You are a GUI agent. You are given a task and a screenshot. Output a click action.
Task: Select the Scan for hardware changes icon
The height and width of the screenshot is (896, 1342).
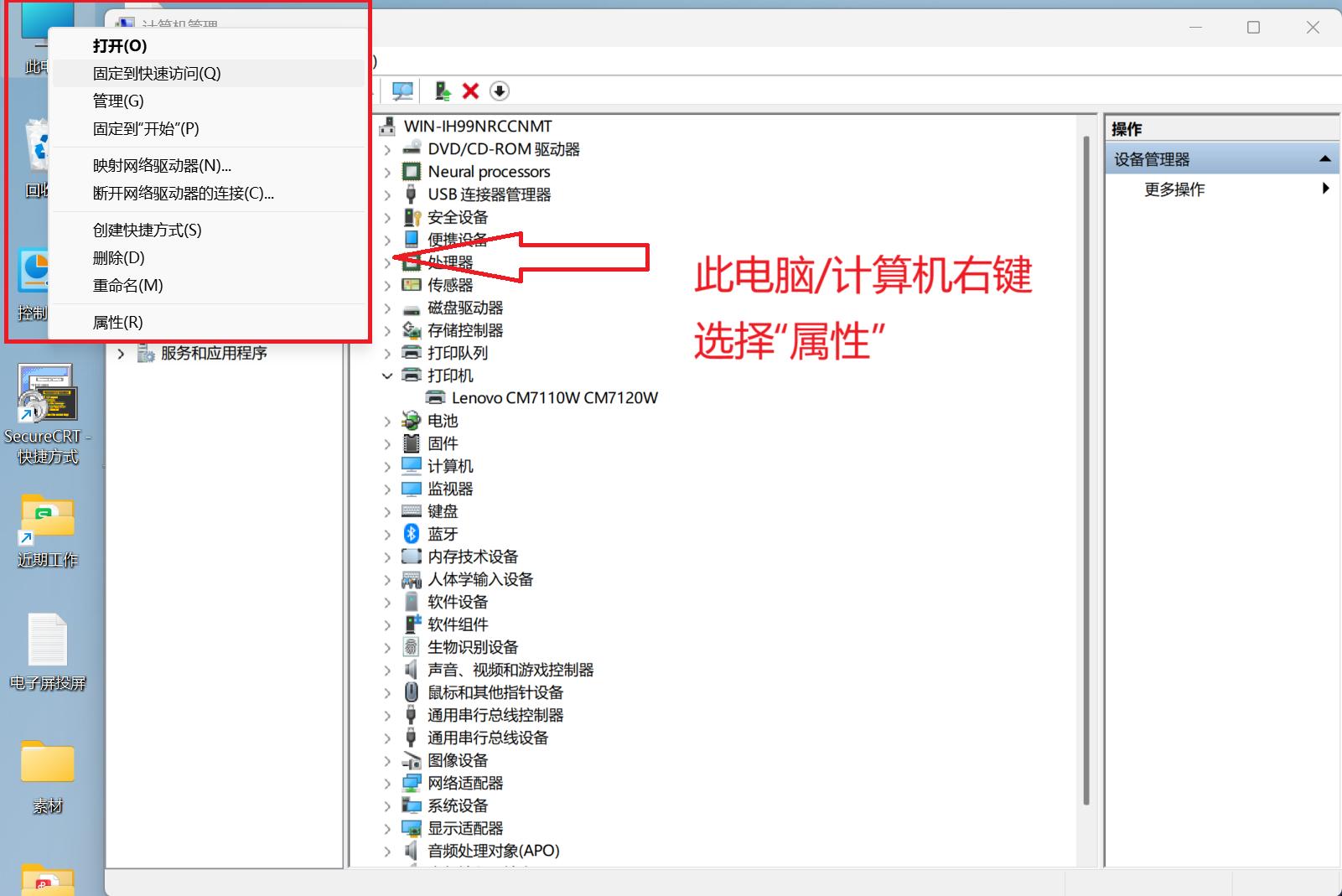tap(402, 91)
